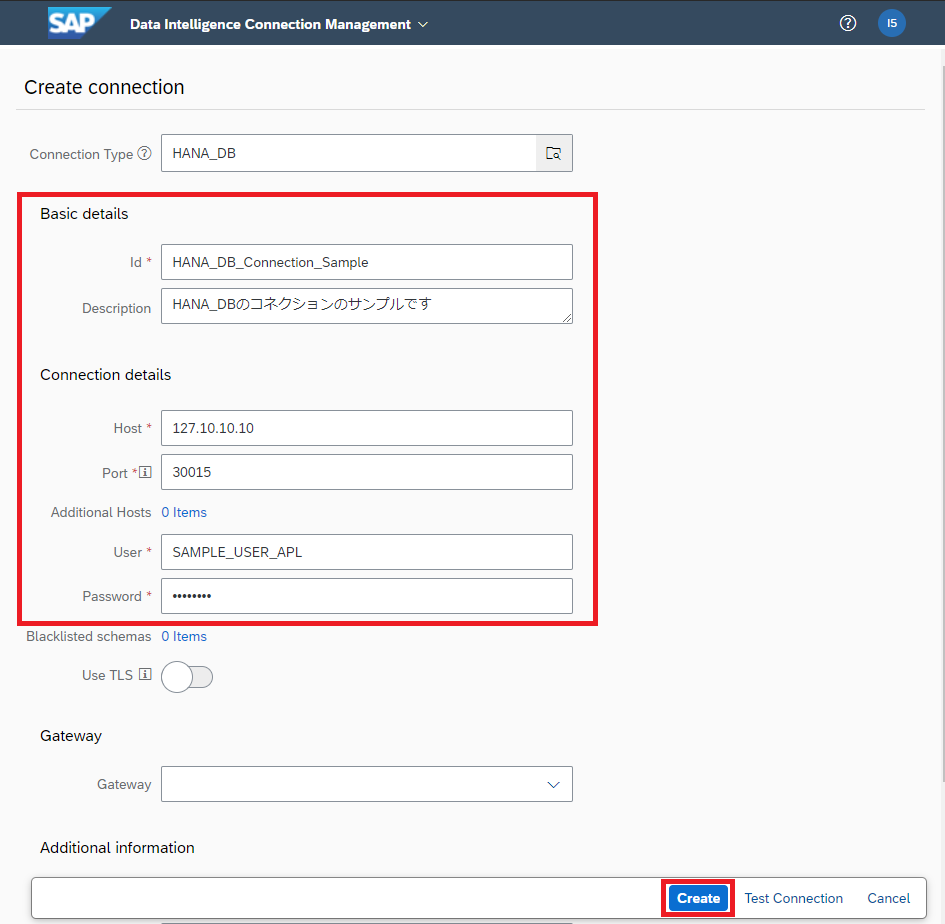Open the user profile avatar
Screen dimensions: 945x924
(x=891, y=23)
